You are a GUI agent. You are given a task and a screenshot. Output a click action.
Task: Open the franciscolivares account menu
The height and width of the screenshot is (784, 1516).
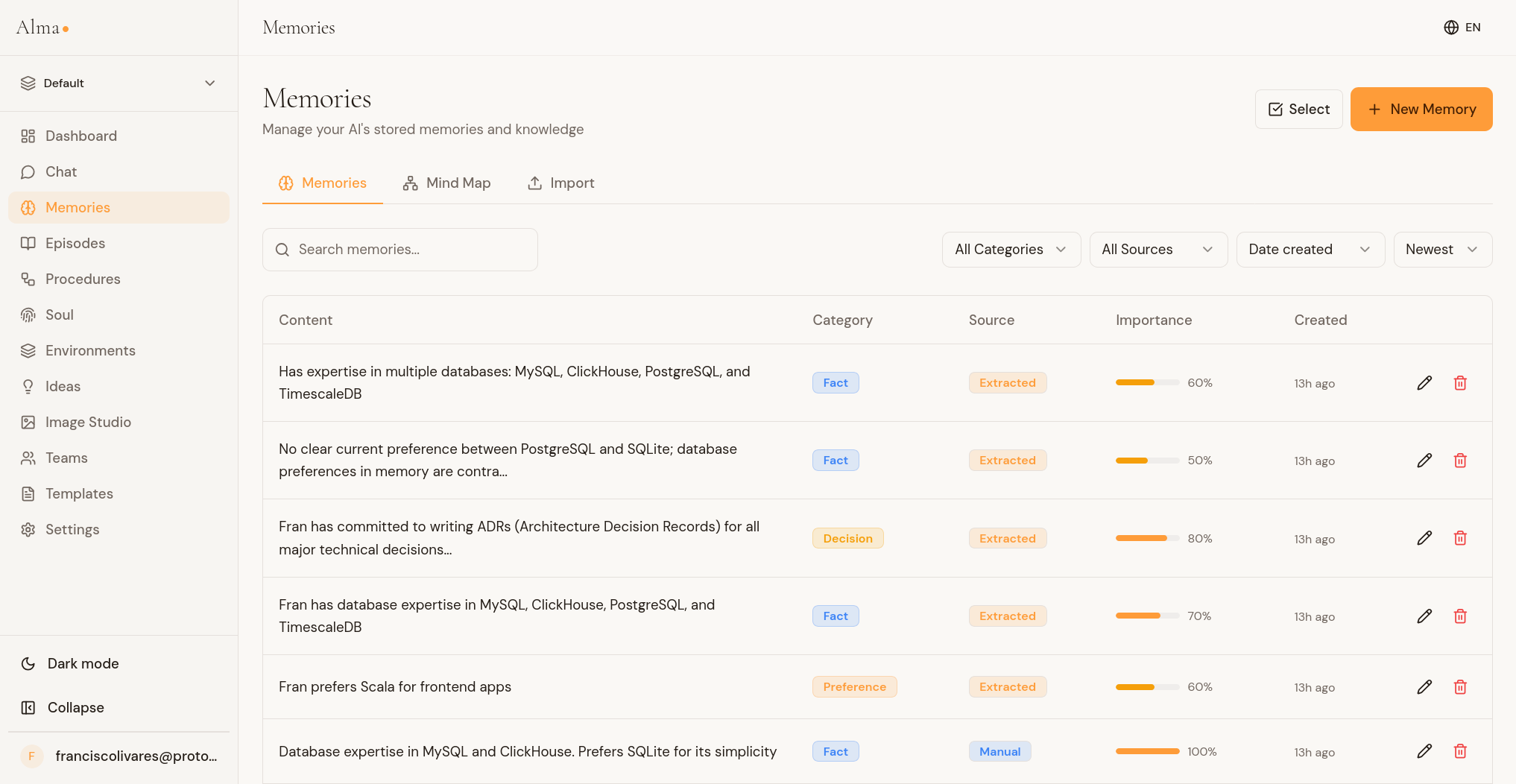[x=119, y=756]
